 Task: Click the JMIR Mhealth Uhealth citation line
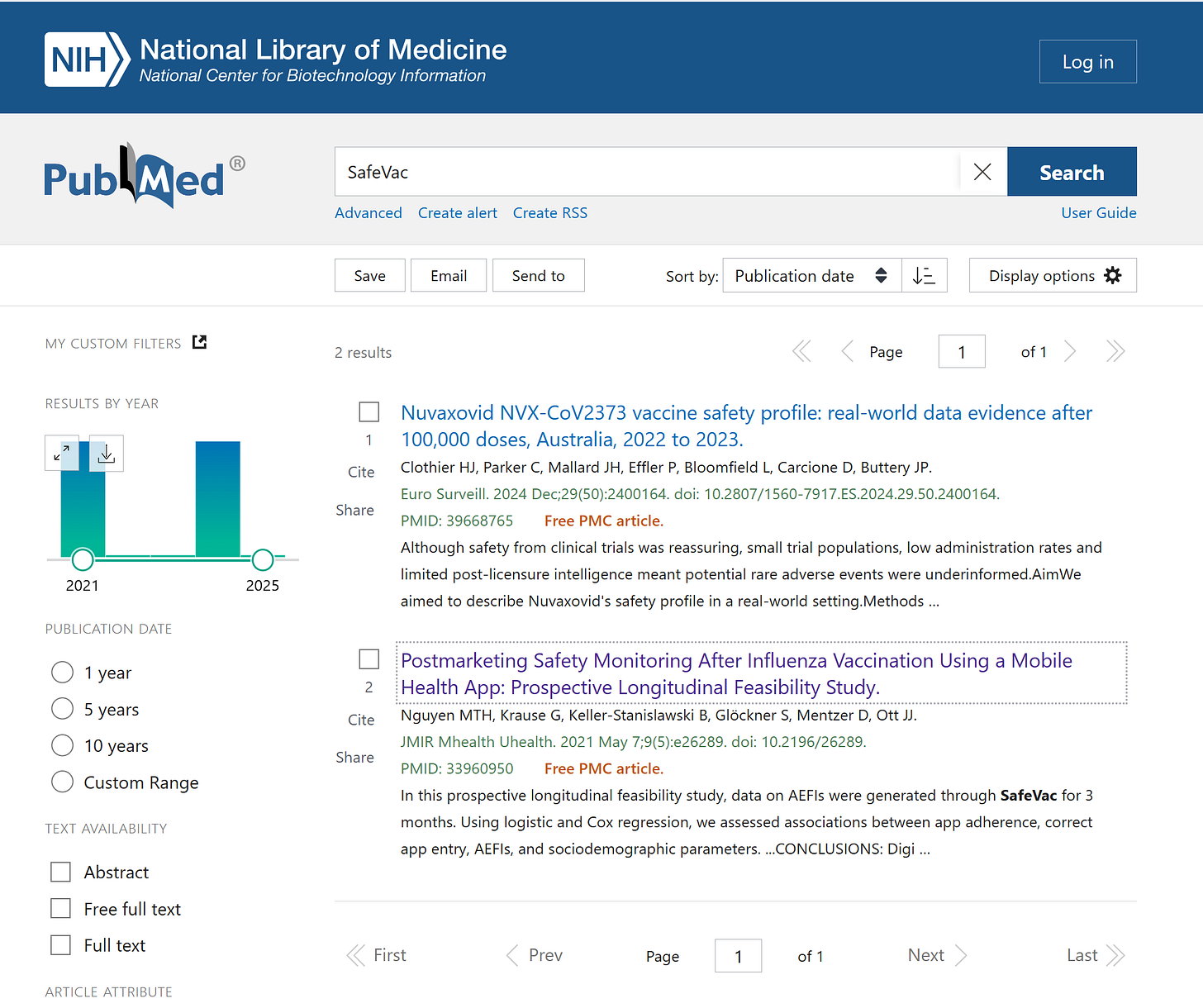(x=634, y=742)
